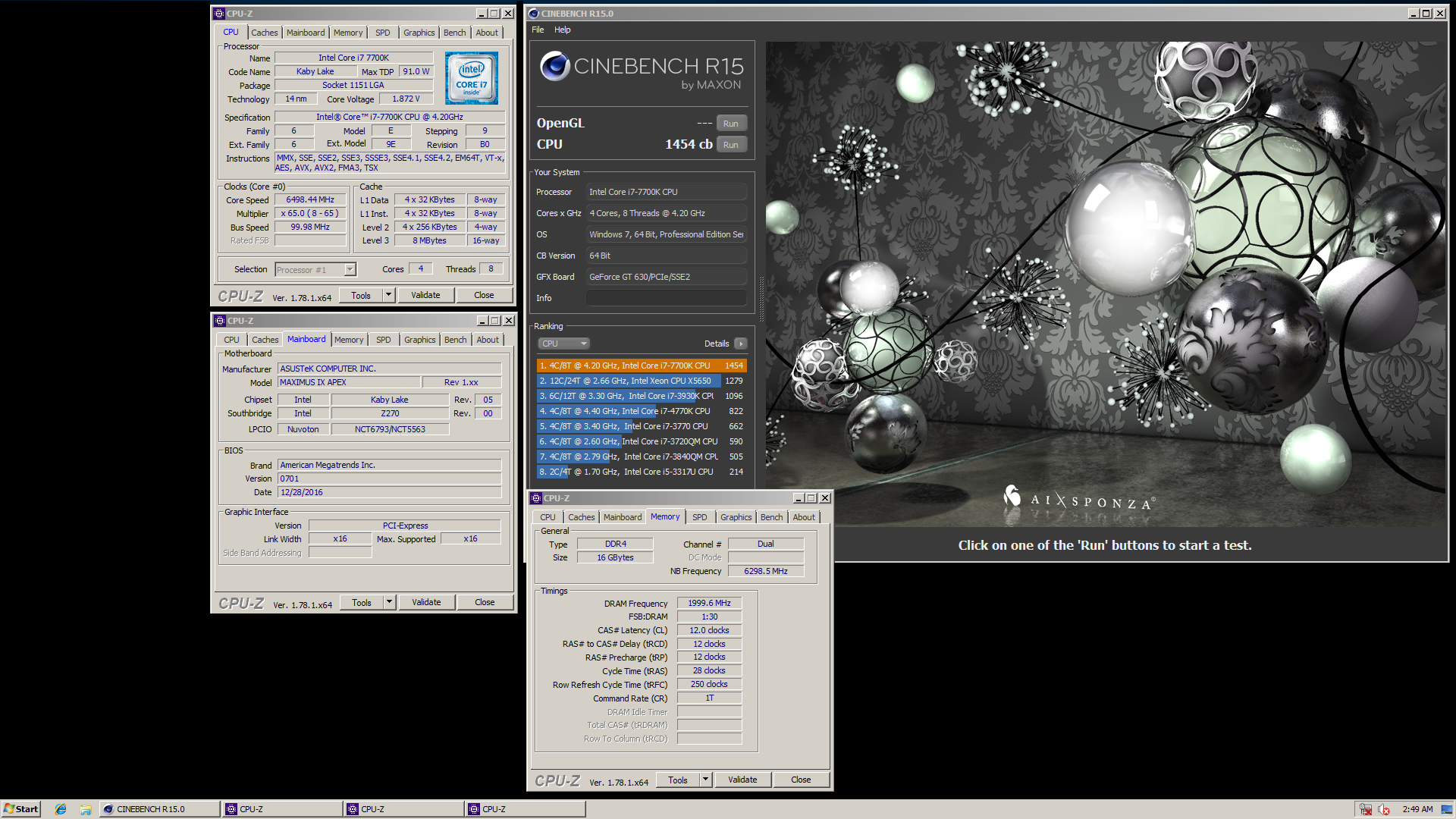Click the Cinebench R15 logo sphere icon
The image size is (1456, 819).
click(554, 67)
